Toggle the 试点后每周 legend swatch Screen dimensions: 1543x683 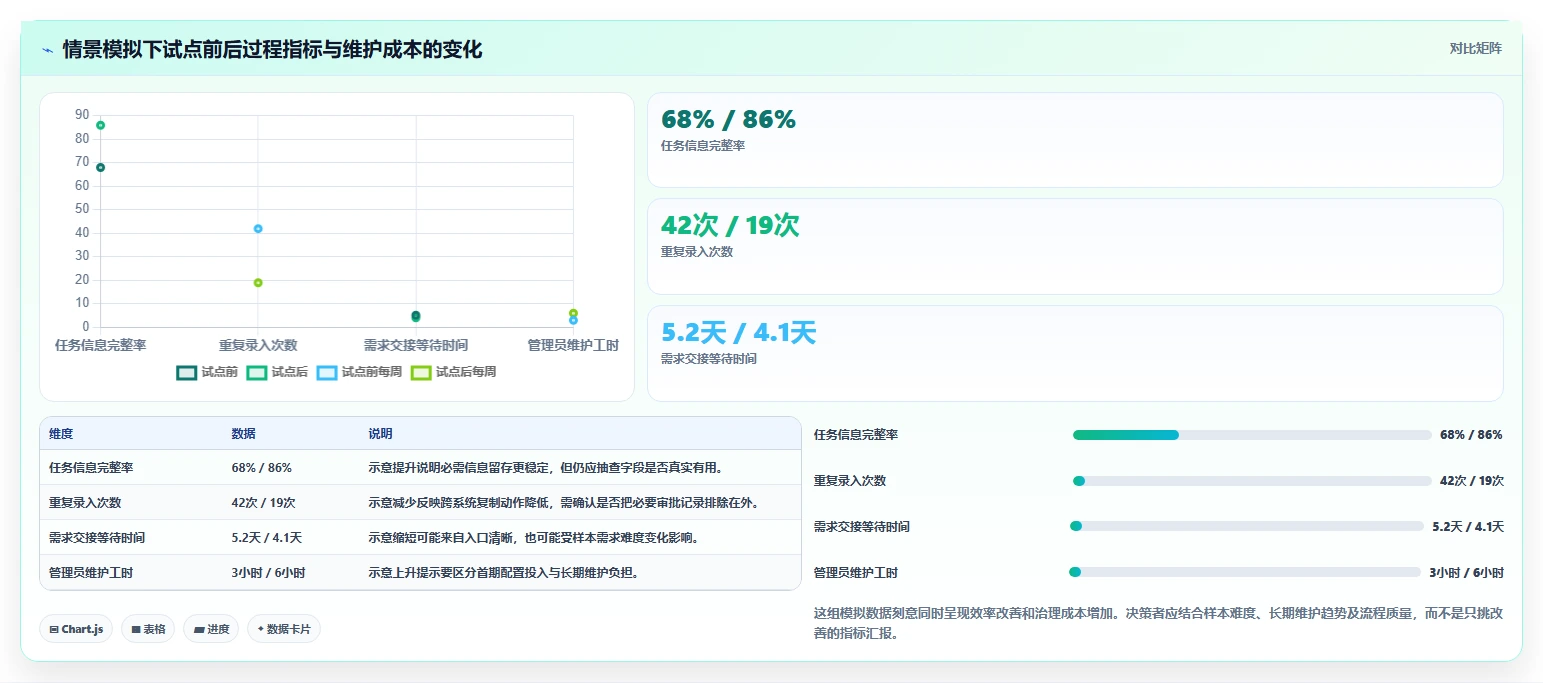point(420,372)
